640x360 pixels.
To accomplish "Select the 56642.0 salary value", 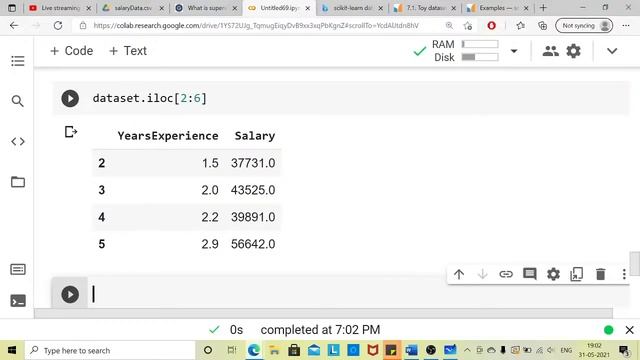I will (x=253, y=244).
